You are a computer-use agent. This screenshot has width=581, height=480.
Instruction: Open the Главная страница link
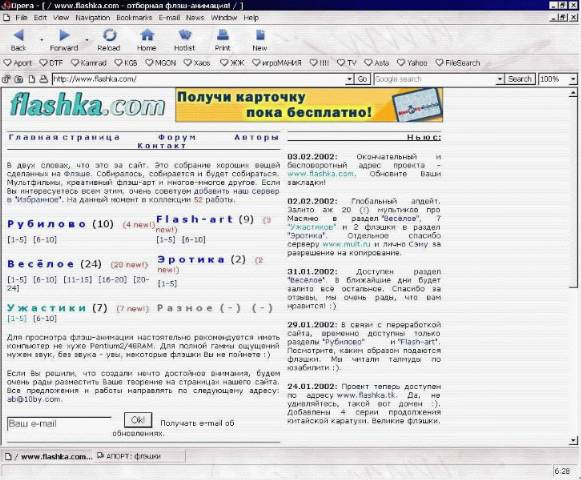coord(64,137)
